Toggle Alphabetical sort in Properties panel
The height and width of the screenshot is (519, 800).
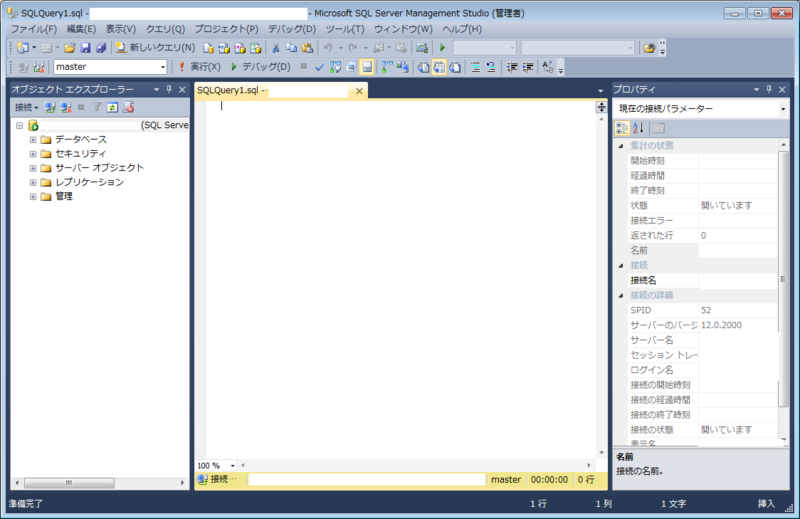click(x=638, y=128)
